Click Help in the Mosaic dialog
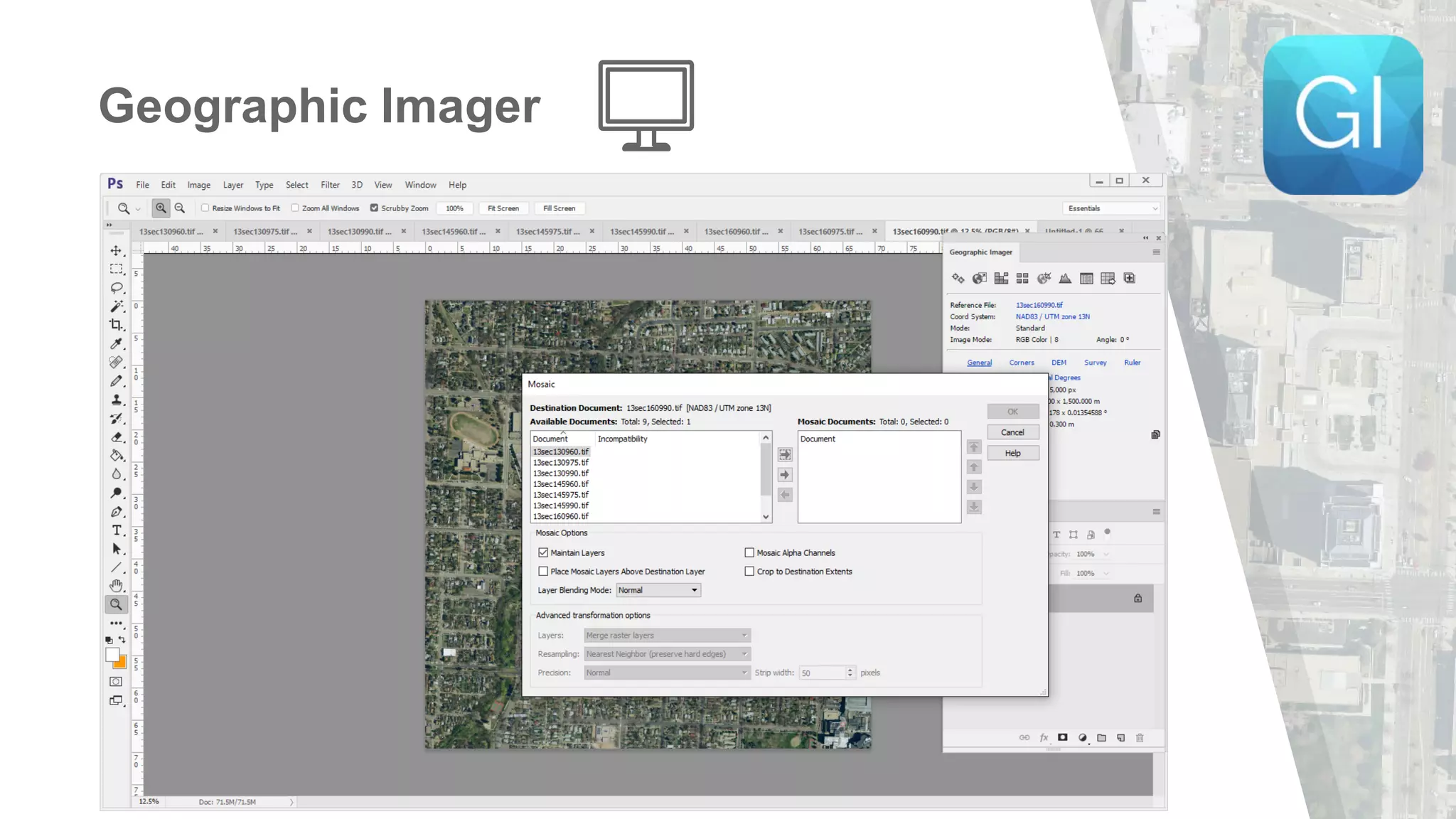 click(1012, 453)
